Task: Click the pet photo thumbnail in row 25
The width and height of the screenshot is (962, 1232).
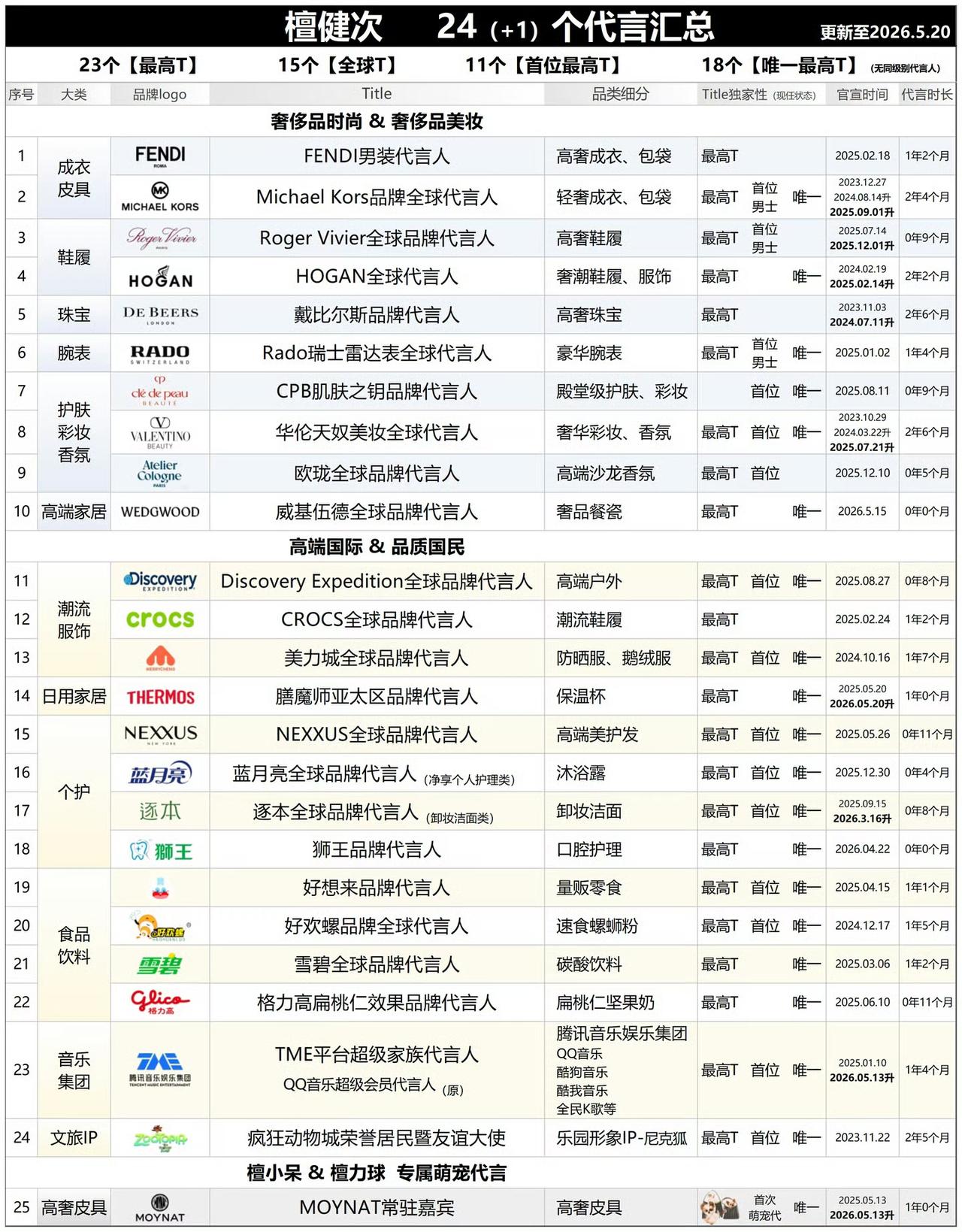Action: point(719,1207)
